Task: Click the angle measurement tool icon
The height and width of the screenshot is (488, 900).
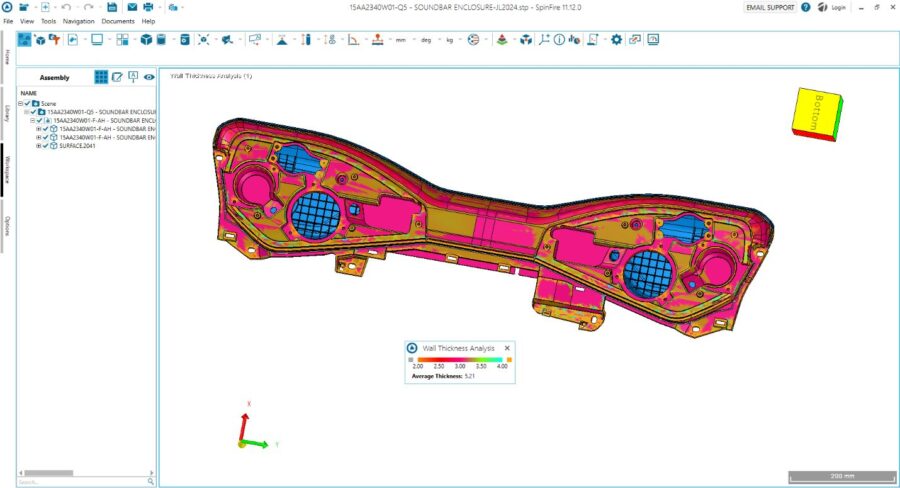Action: coord(353,40)
